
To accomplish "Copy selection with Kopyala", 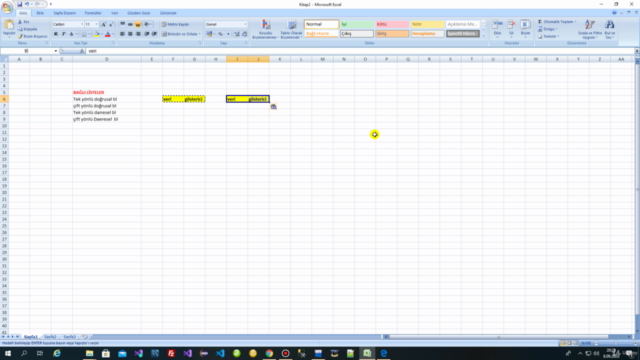I will [x=27, y=29].
